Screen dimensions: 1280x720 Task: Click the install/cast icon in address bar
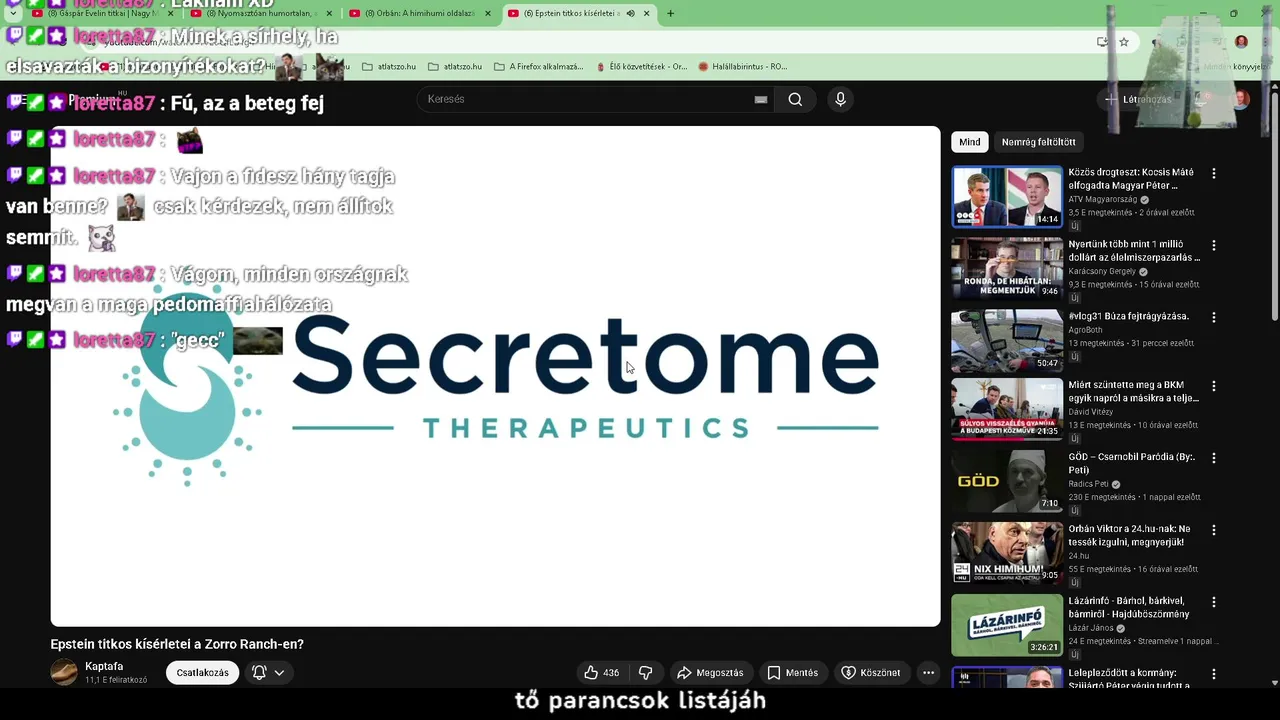point(1102,42)
